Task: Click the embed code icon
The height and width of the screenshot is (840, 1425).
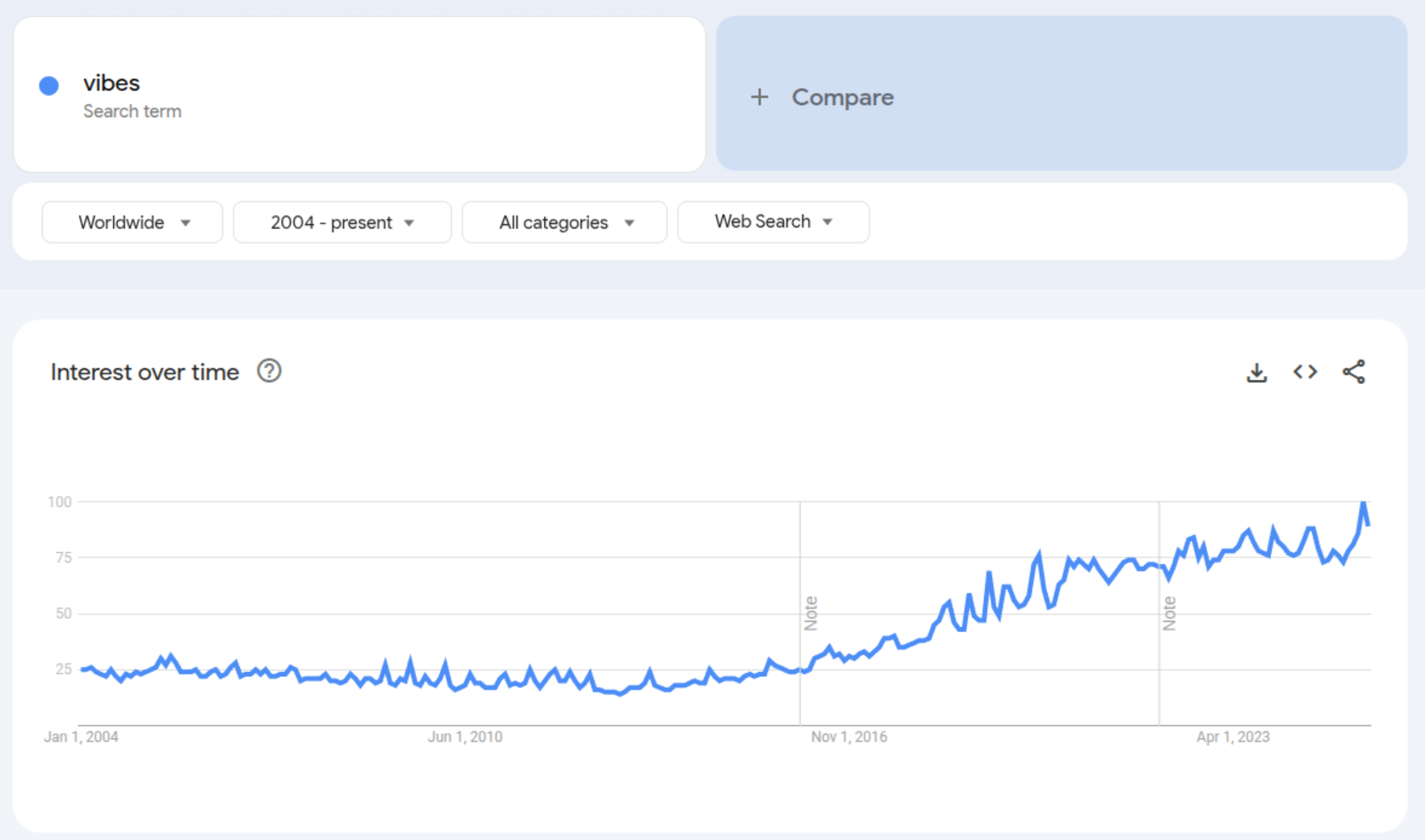Action: pyautogui.click(x=1305, y=372)
